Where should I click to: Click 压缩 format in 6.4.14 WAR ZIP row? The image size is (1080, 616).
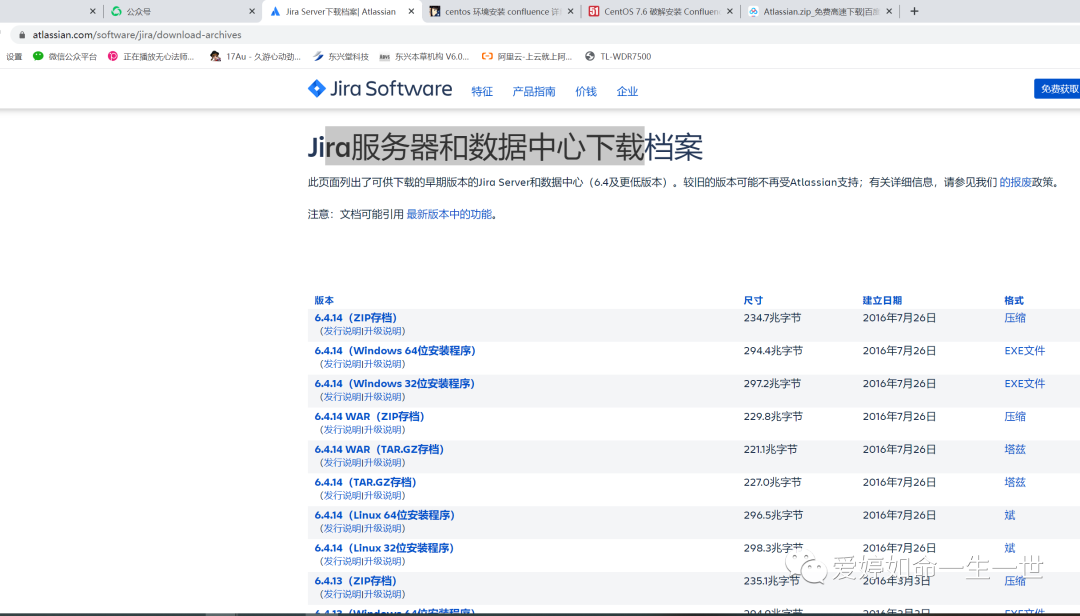(1015, 417)
